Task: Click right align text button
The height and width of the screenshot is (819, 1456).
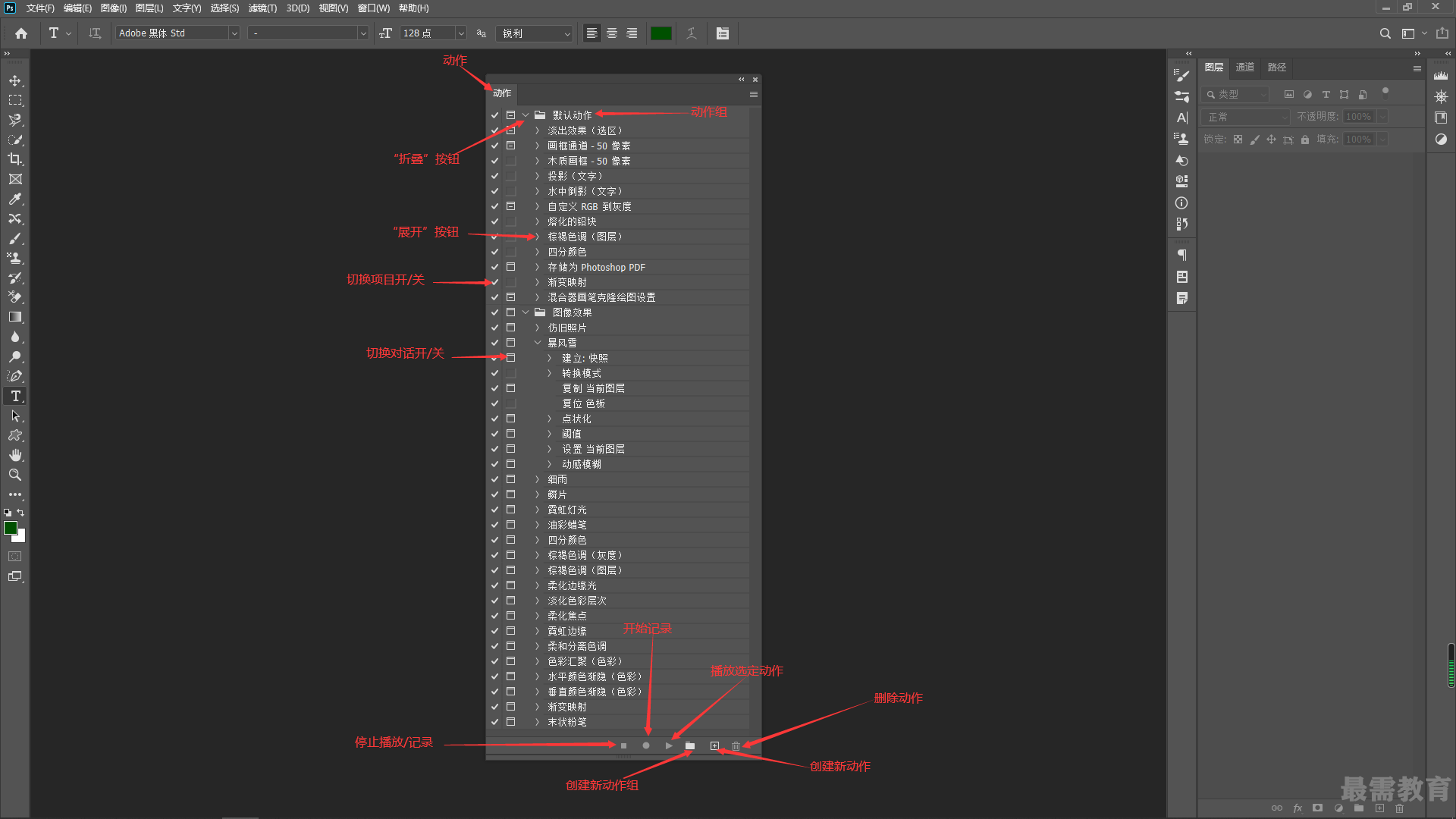Action: [632, 33]
